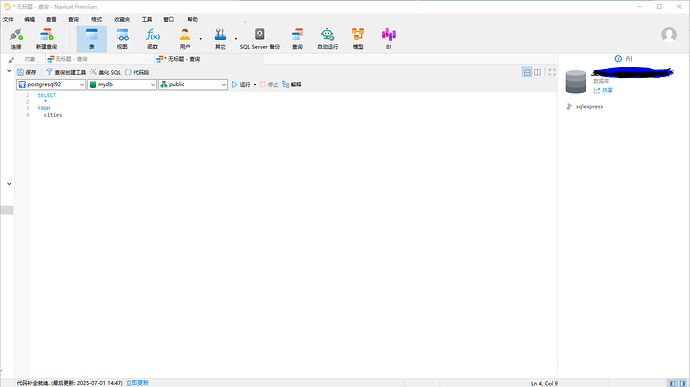Open the 收藏夹 favorites menu
The width and height of the screenshot is (690, 387).
click(122, 19)
